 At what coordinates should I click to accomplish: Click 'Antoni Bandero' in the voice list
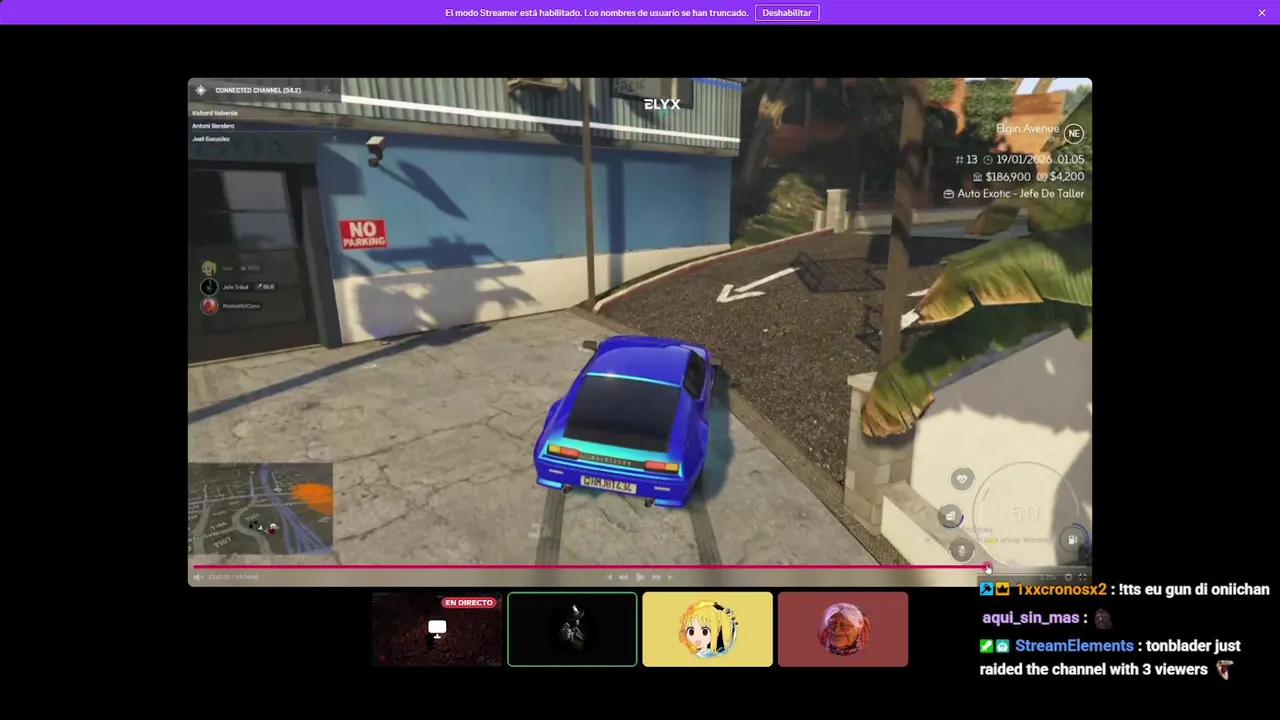point(213,126)
